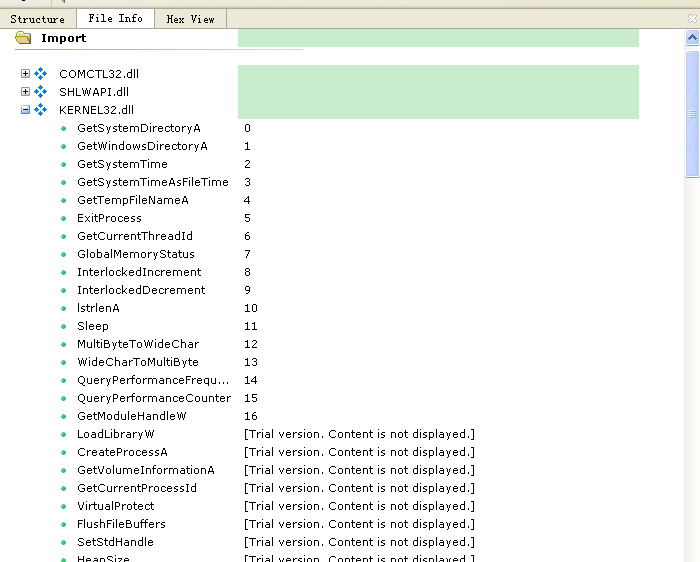This screenshot has width=700, height=562.
Task: Select the GetTempFileNameA import
Action: click(x=133, y=200)
